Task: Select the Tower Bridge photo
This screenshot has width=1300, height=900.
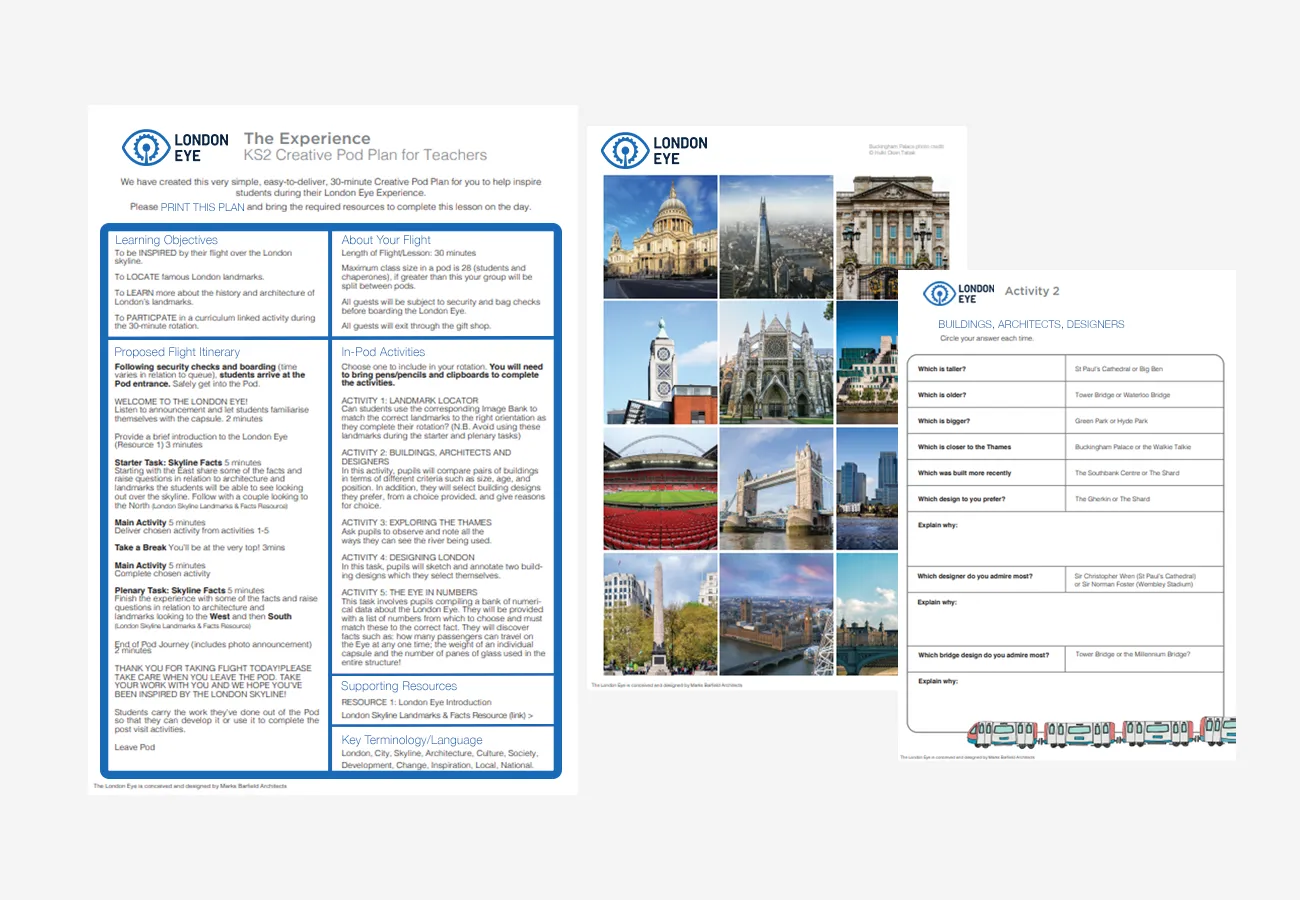Action: (776, 488)
